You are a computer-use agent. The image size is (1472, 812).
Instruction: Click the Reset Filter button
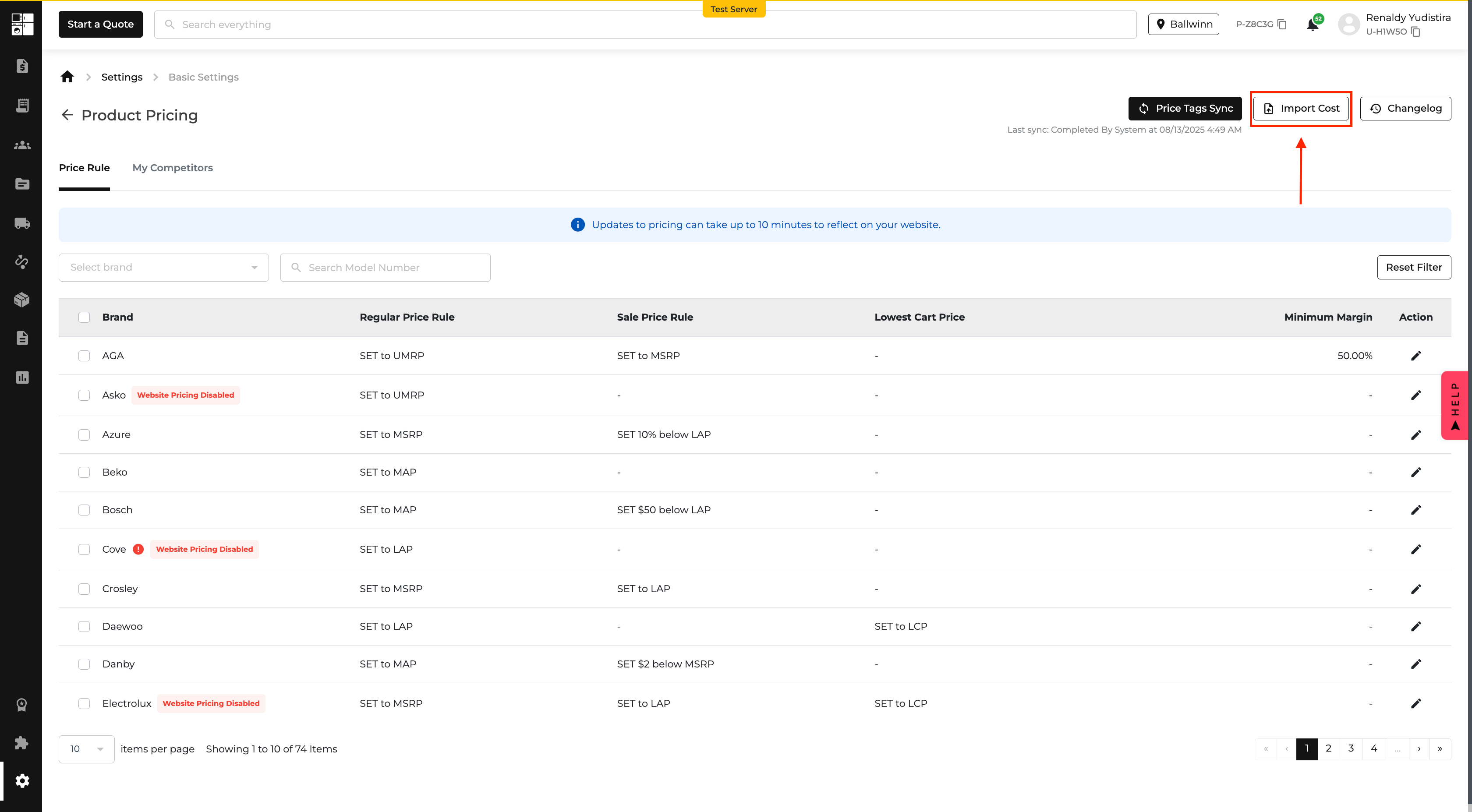pyautogui.click(x=1414, y=267)
